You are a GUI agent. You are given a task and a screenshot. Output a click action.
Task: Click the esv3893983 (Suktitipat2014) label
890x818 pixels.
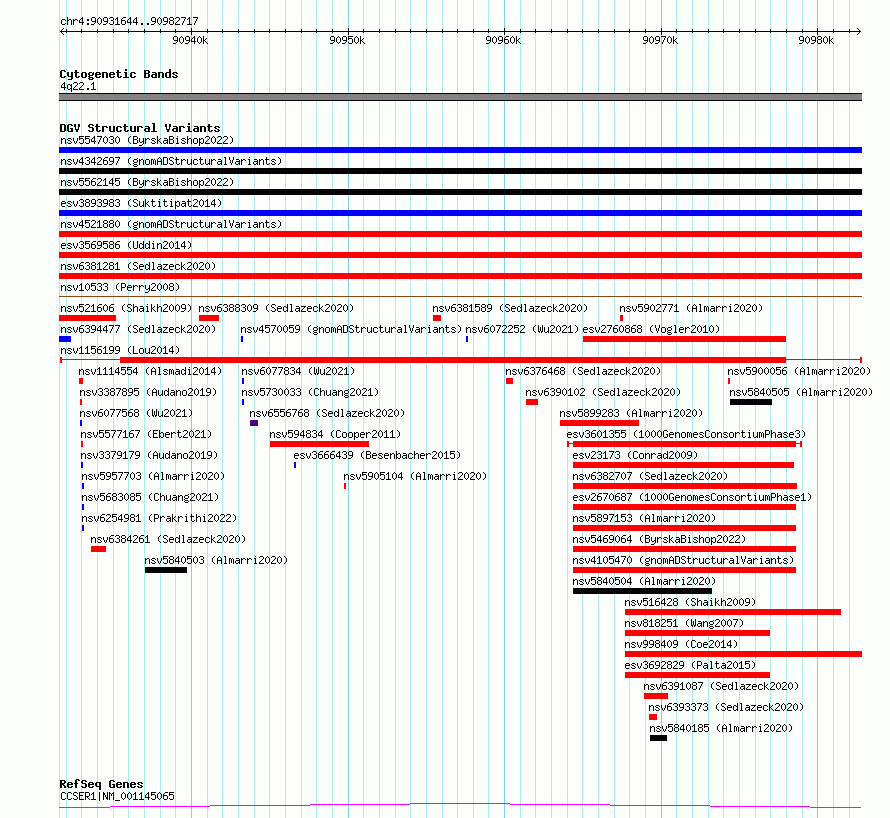pyautogui.click(x=141, y=203)
